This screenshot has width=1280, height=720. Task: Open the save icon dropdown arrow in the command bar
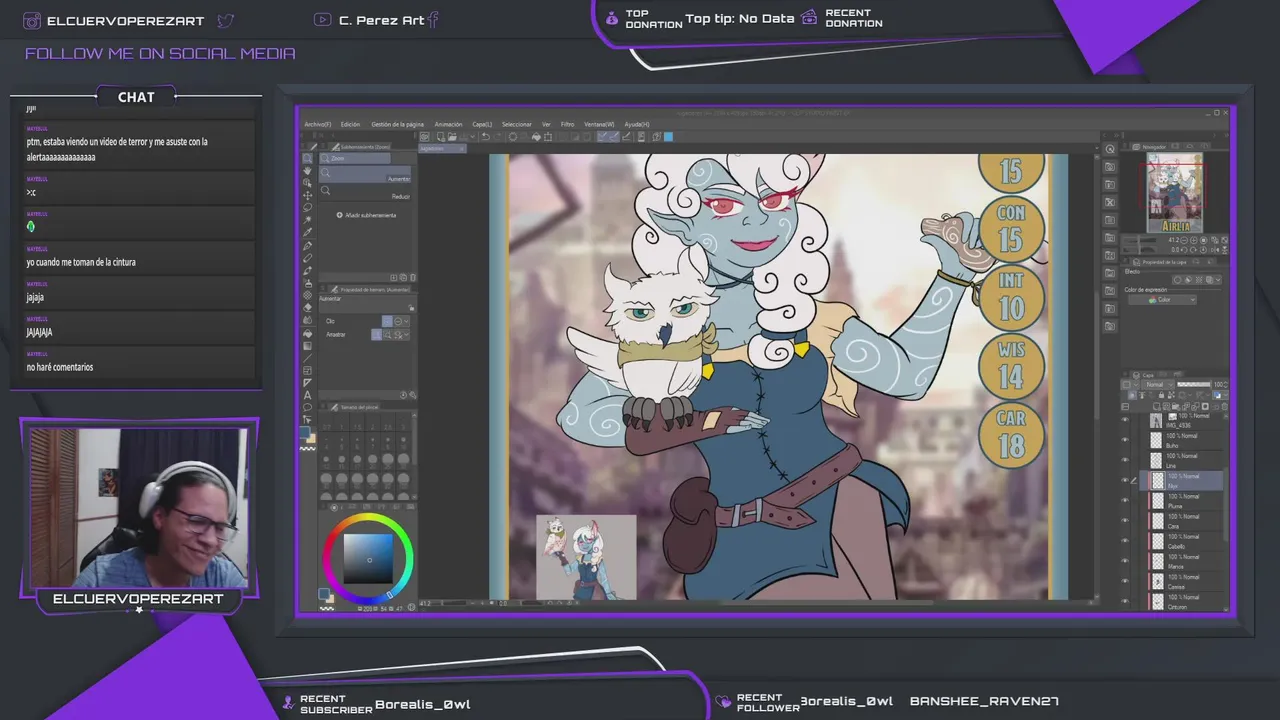click(473, 137)
